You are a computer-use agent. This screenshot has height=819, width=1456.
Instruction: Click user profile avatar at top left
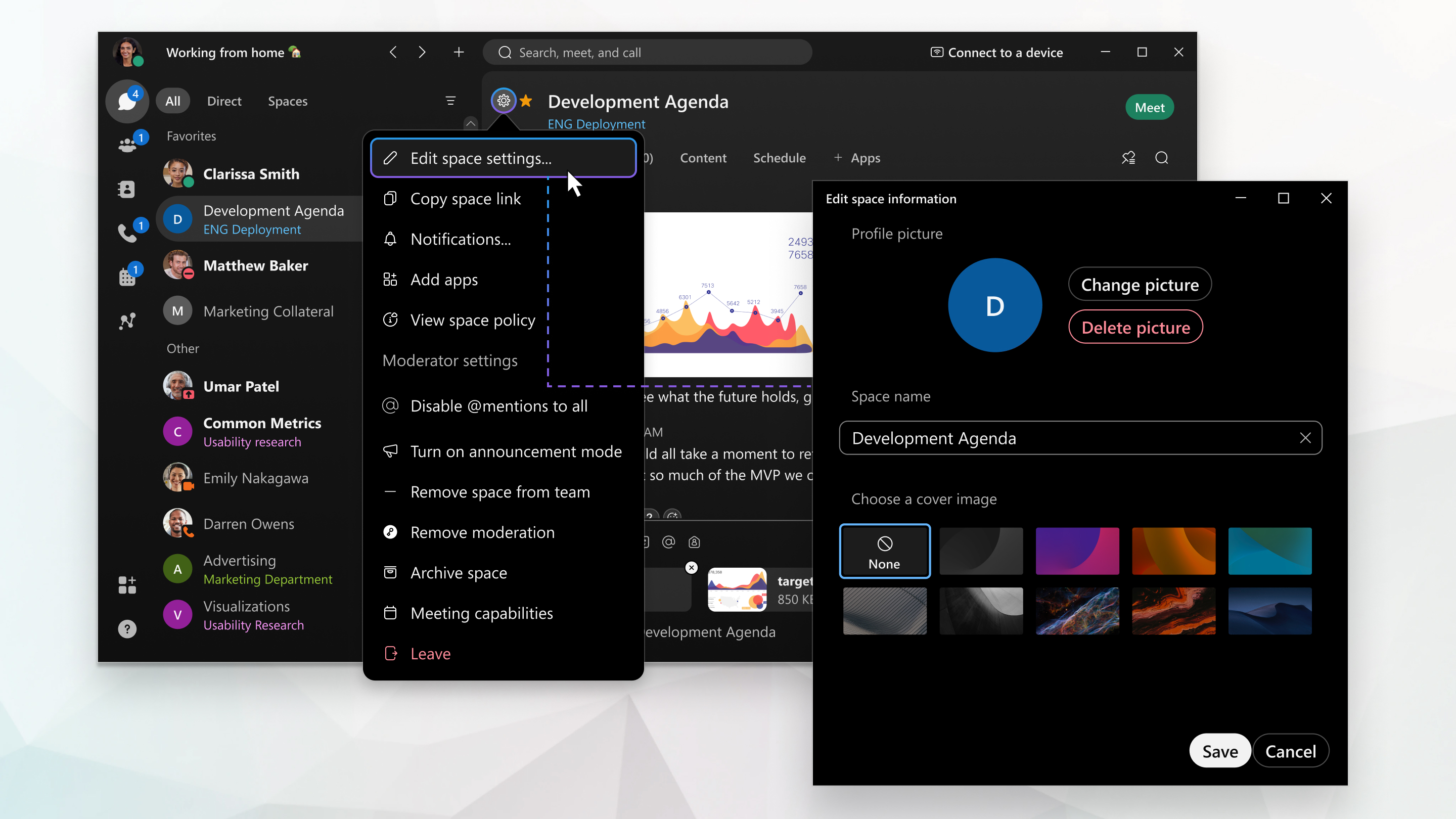127,52
